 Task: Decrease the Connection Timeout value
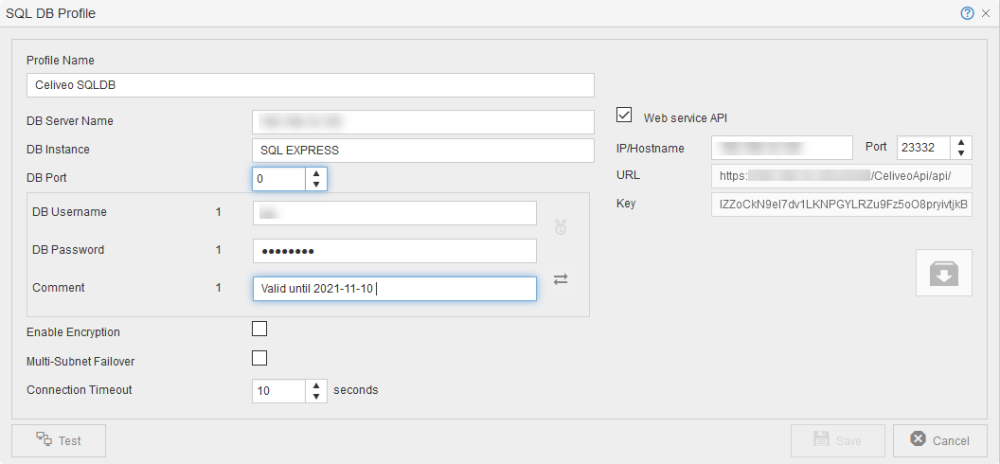(317, 396)
